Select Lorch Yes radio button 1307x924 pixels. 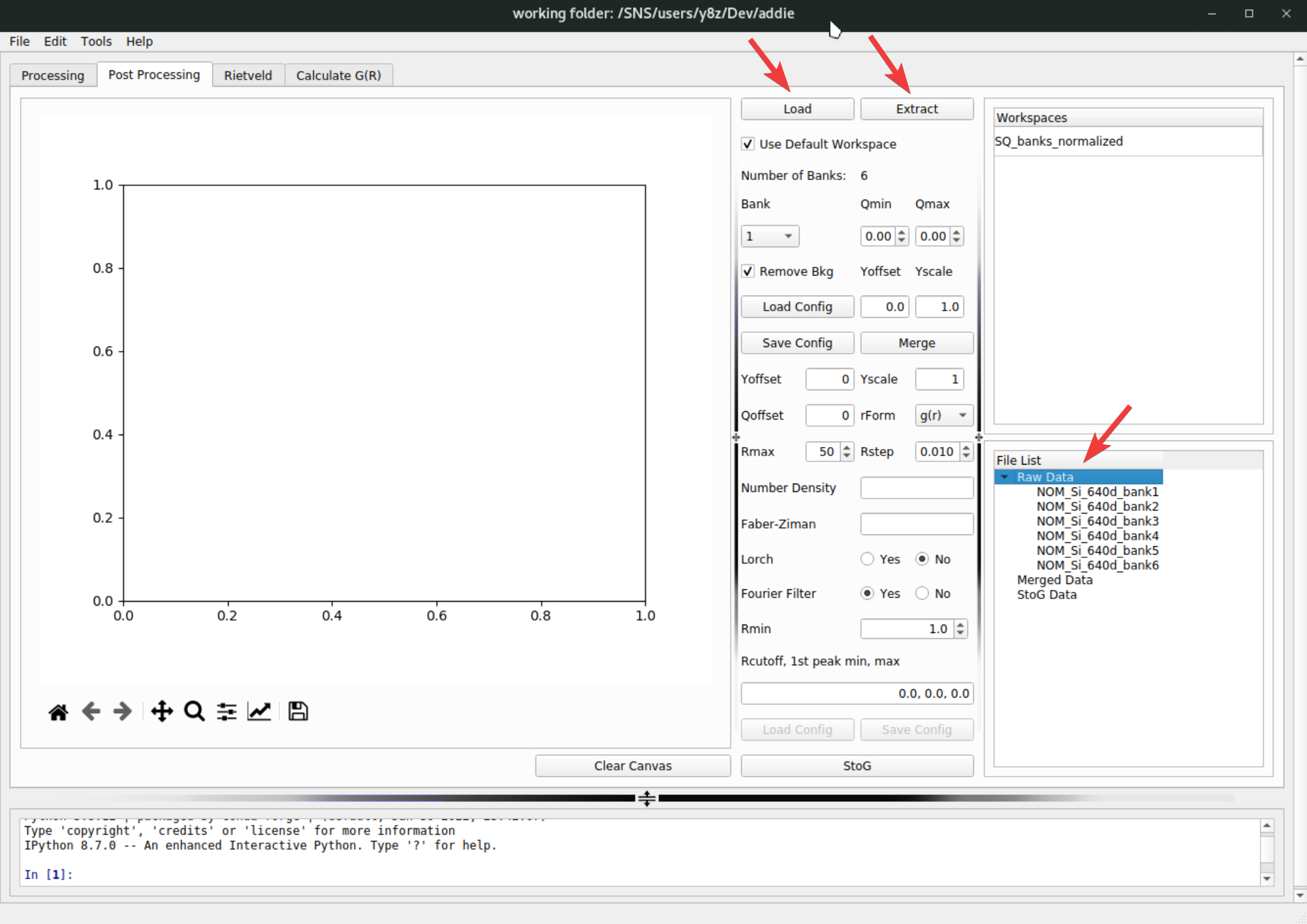tap(867, 559)
